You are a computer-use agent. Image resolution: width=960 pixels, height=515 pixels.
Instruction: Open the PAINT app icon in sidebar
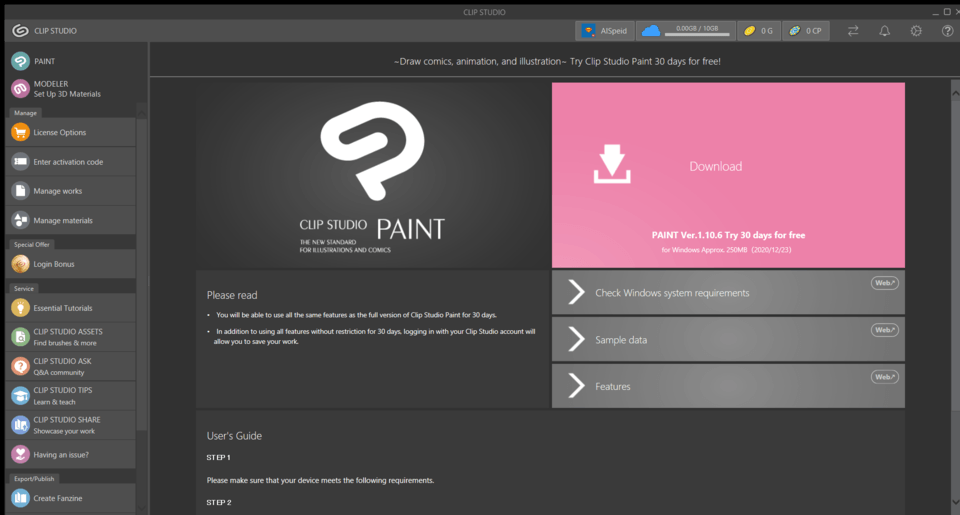[x=20, y=61]
